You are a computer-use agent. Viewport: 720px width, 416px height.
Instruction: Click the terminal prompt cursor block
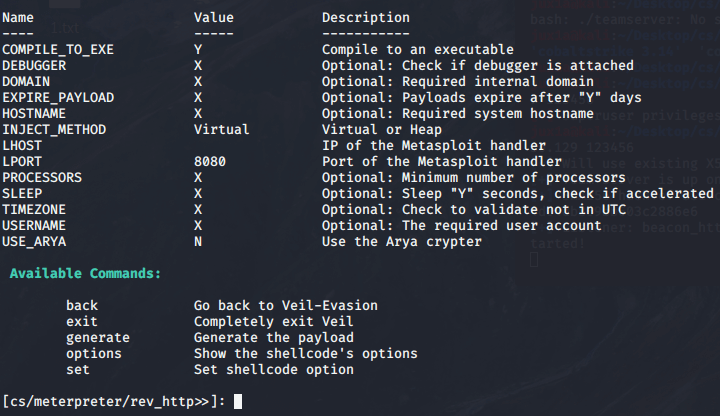pos(238,401)
